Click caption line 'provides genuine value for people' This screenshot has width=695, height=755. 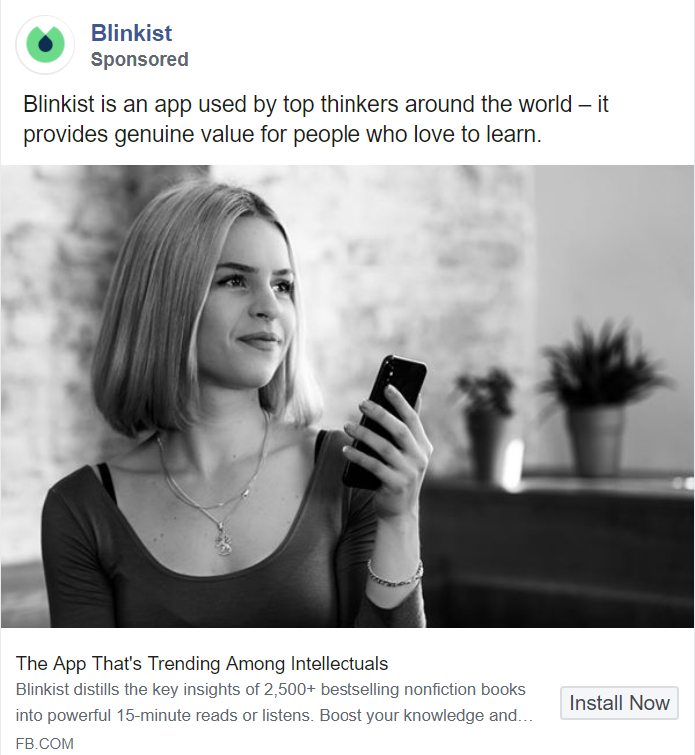[282, 134]
